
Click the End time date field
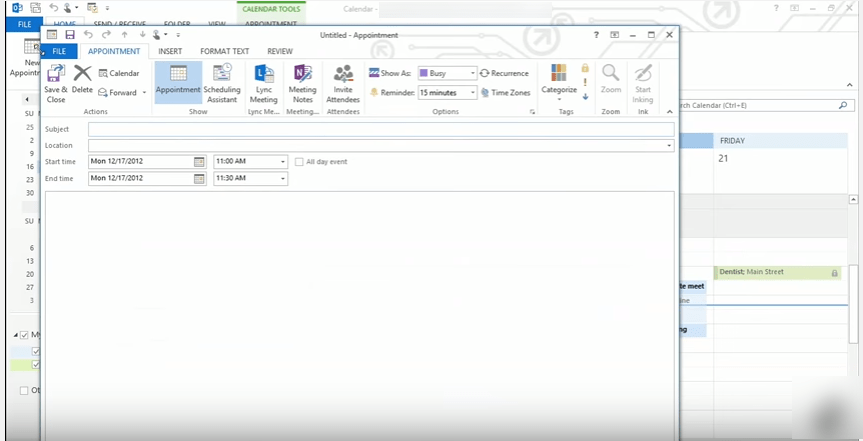(141, 178)
